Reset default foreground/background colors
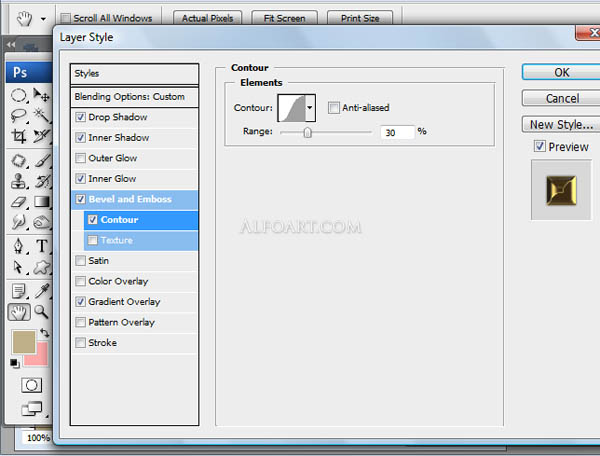This screenshot has height=456, width=600. tap(15, 363)
